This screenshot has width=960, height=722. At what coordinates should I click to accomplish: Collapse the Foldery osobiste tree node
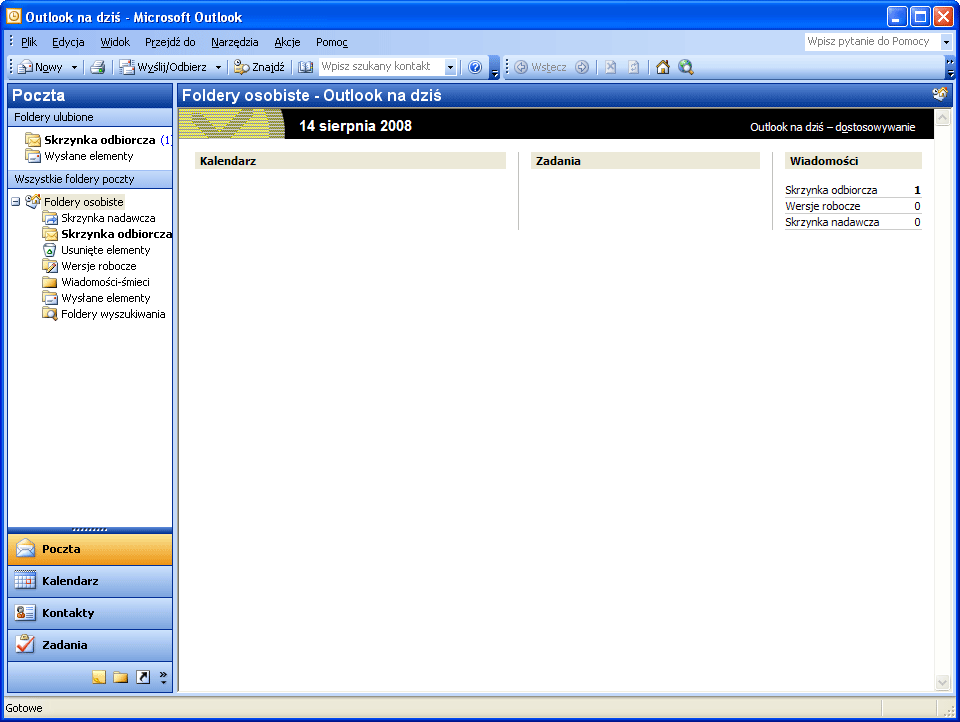point(16,201)
